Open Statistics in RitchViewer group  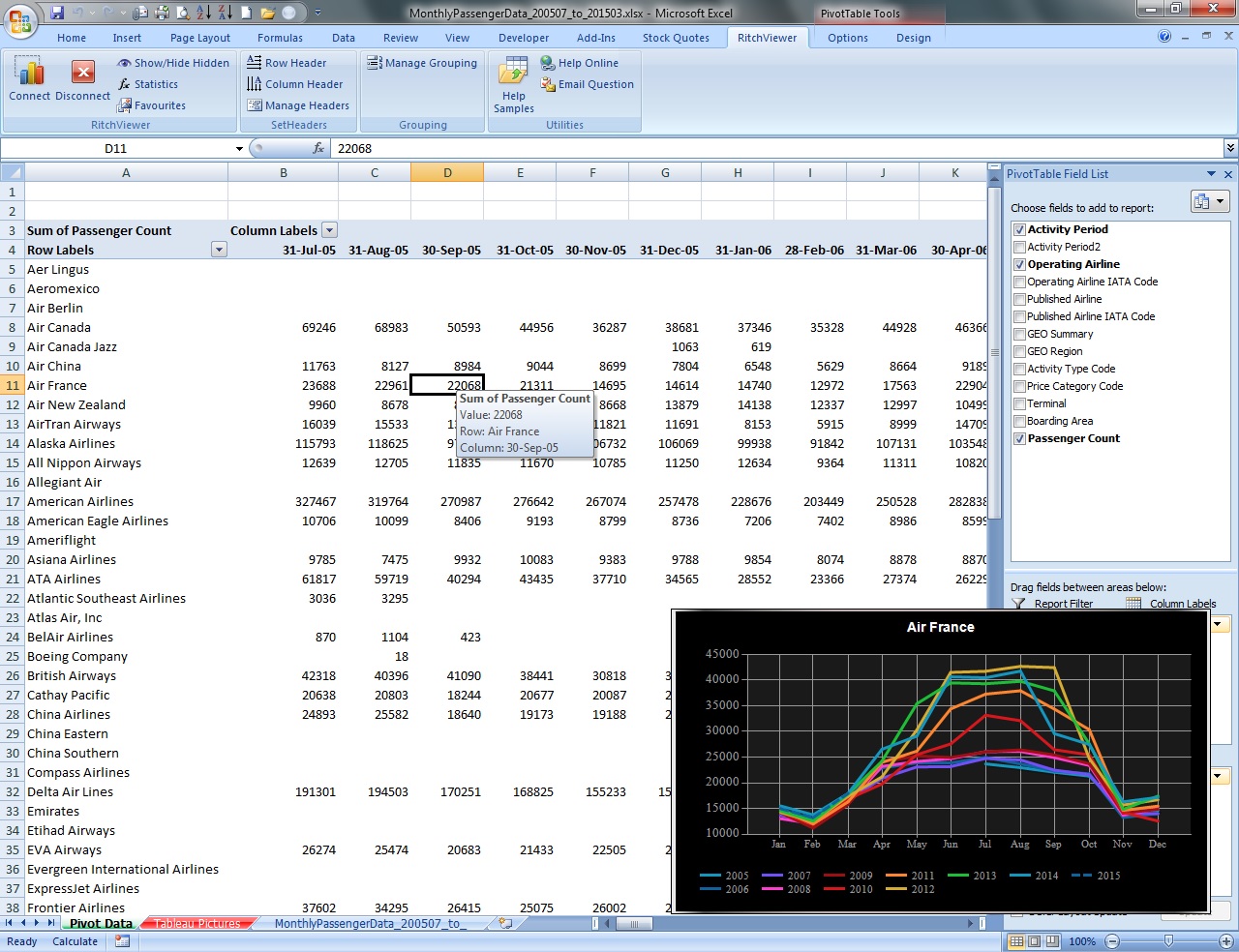(147, 84)
